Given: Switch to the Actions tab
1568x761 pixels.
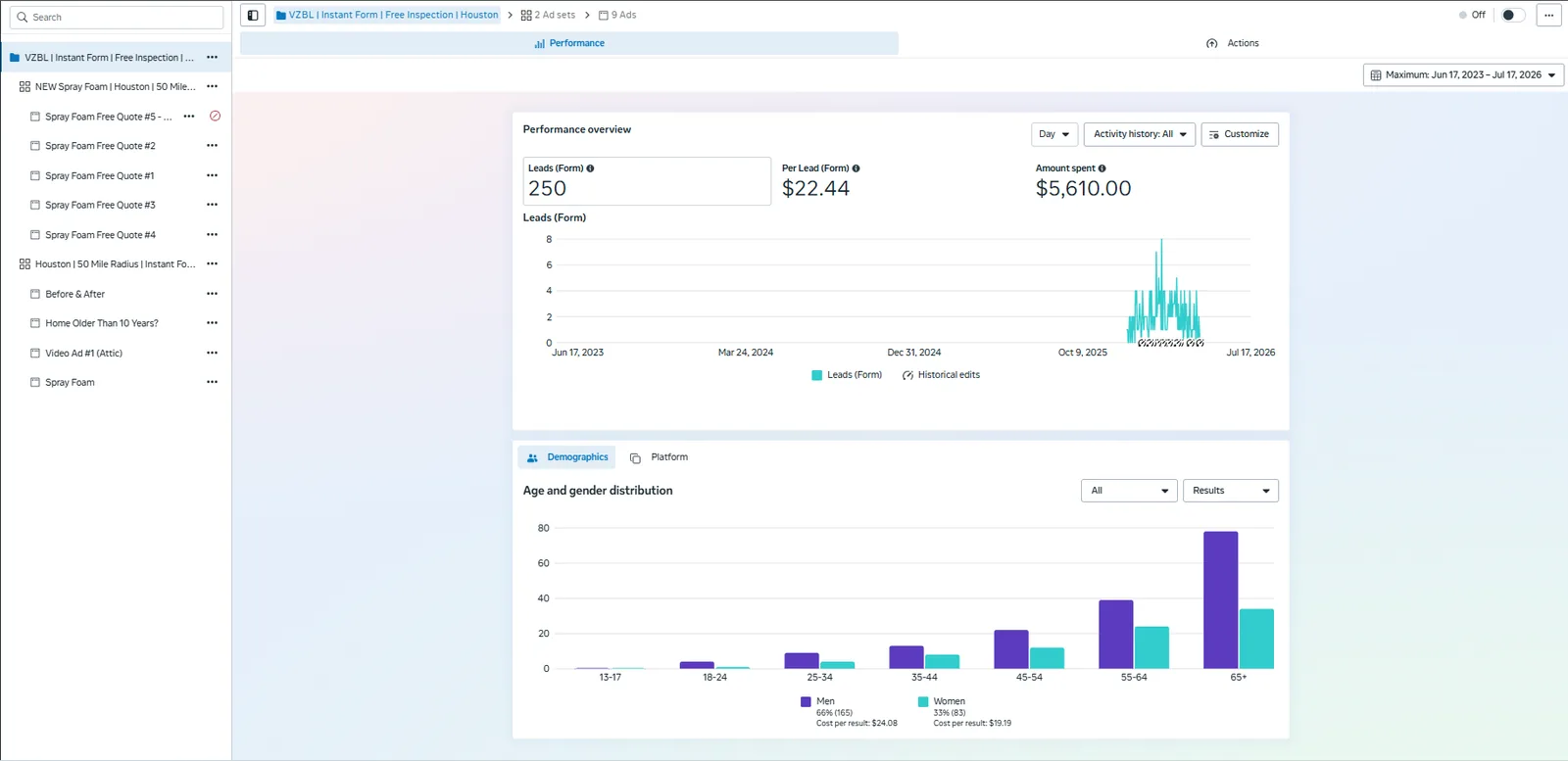Looking at the screenshot, I should coord(1232,43).
